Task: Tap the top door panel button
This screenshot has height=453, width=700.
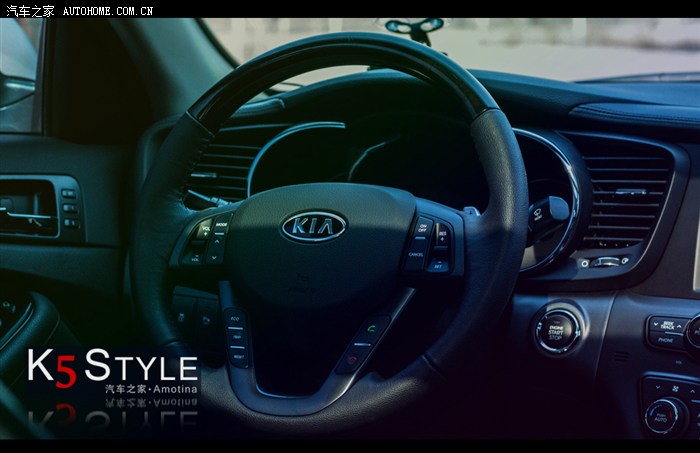Action: 69,194
